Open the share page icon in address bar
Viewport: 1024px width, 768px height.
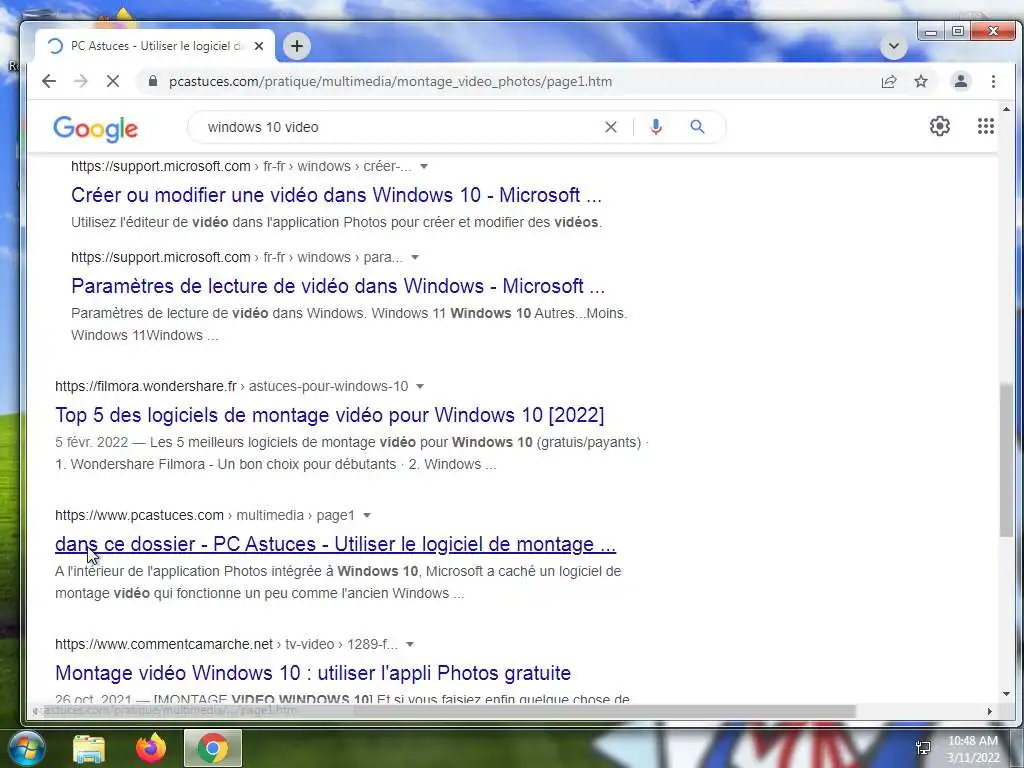pos(889,81)
